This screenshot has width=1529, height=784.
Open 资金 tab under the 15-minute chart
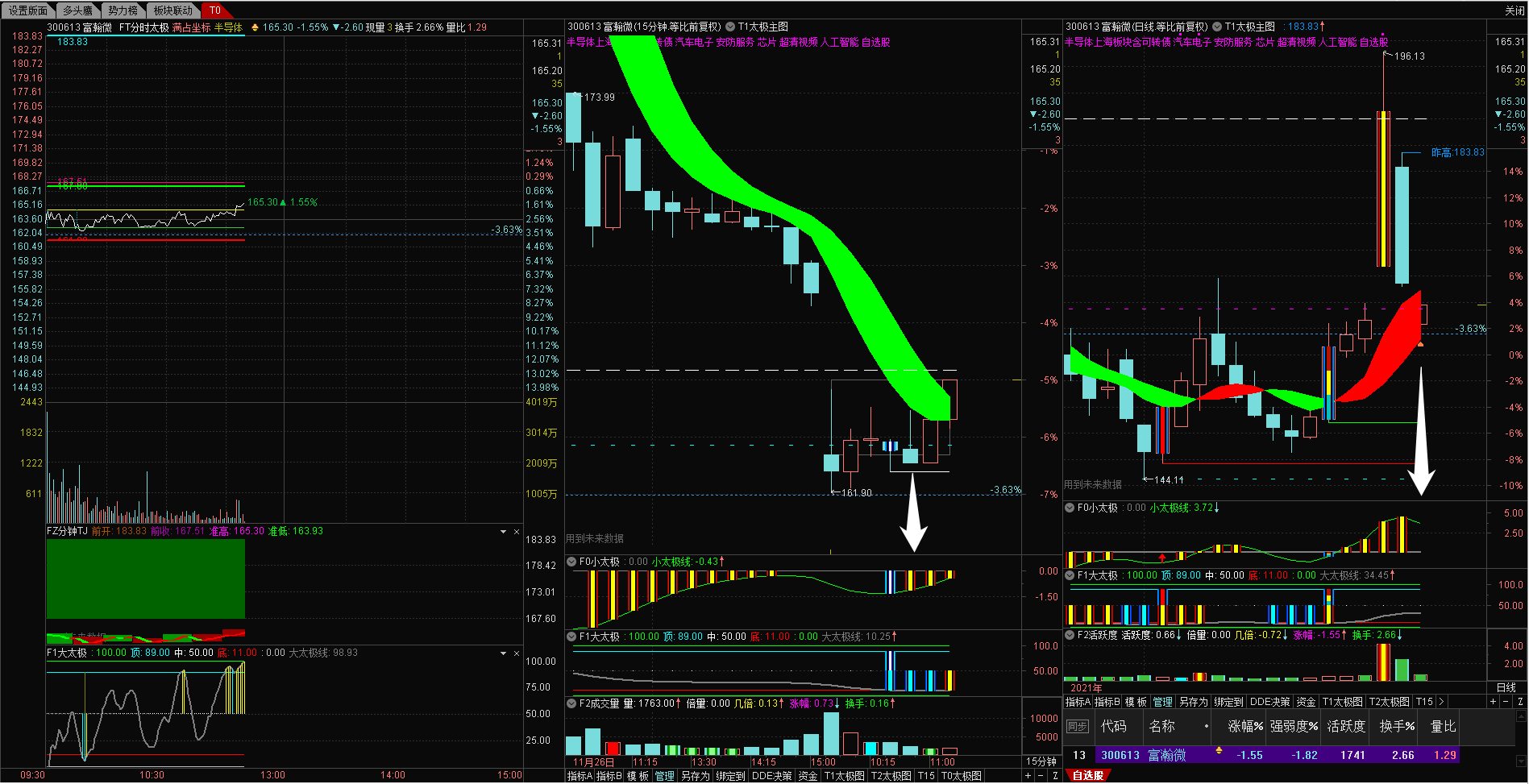coord(808,776)
